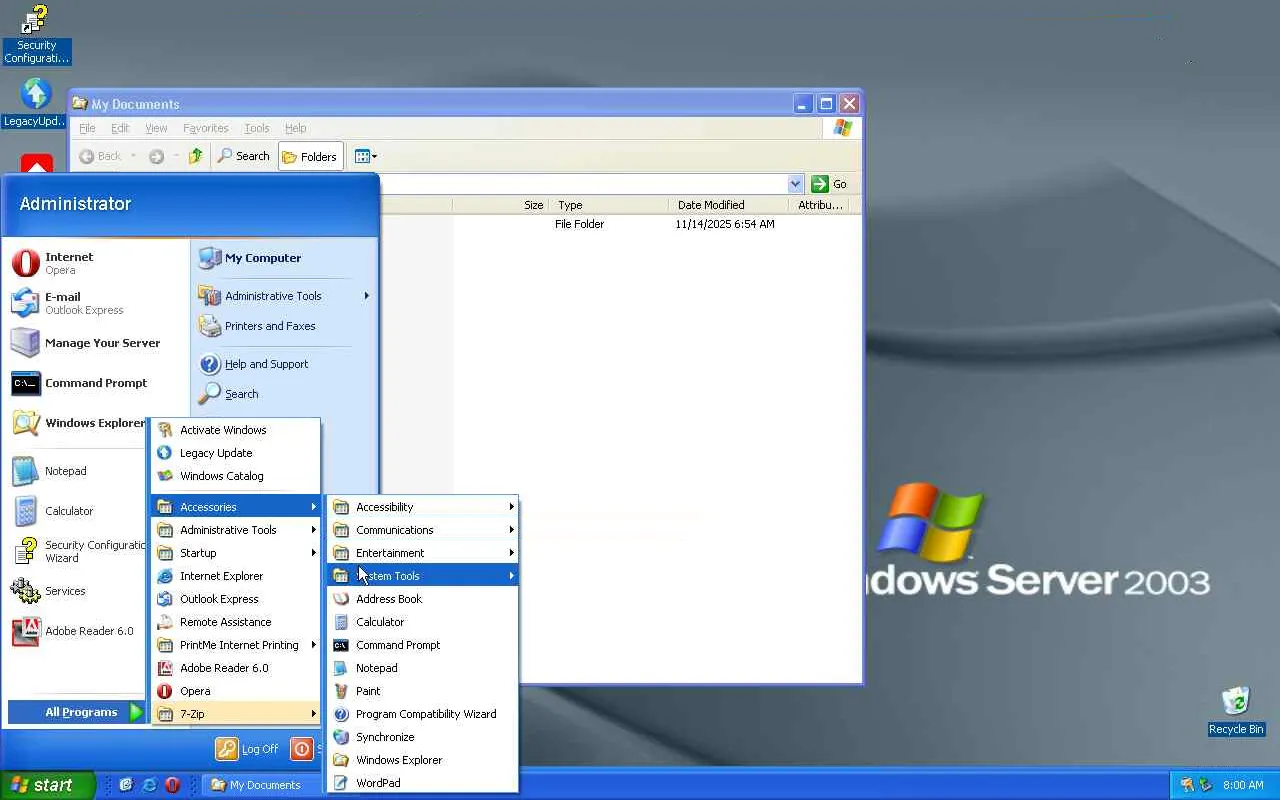Open Program Compatibility Wizard
This screenshot has width=1280, height=800.
[423, 714]
